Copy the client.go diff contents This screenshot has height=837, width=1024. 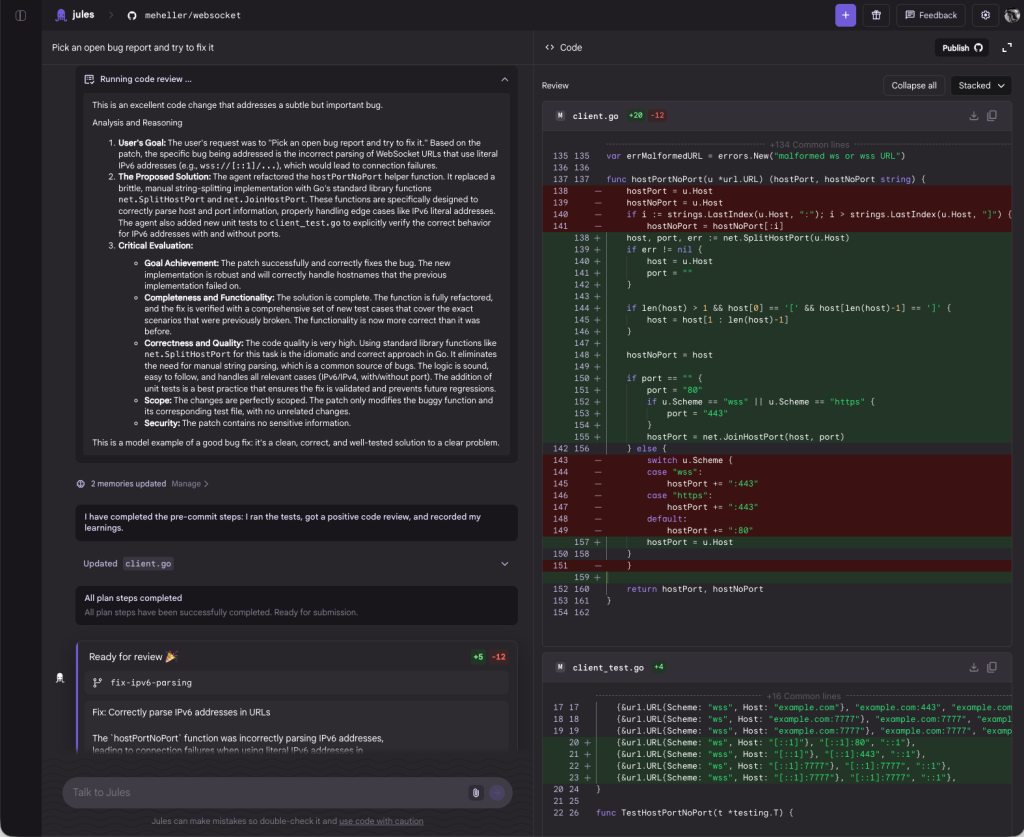pos(992,116)
